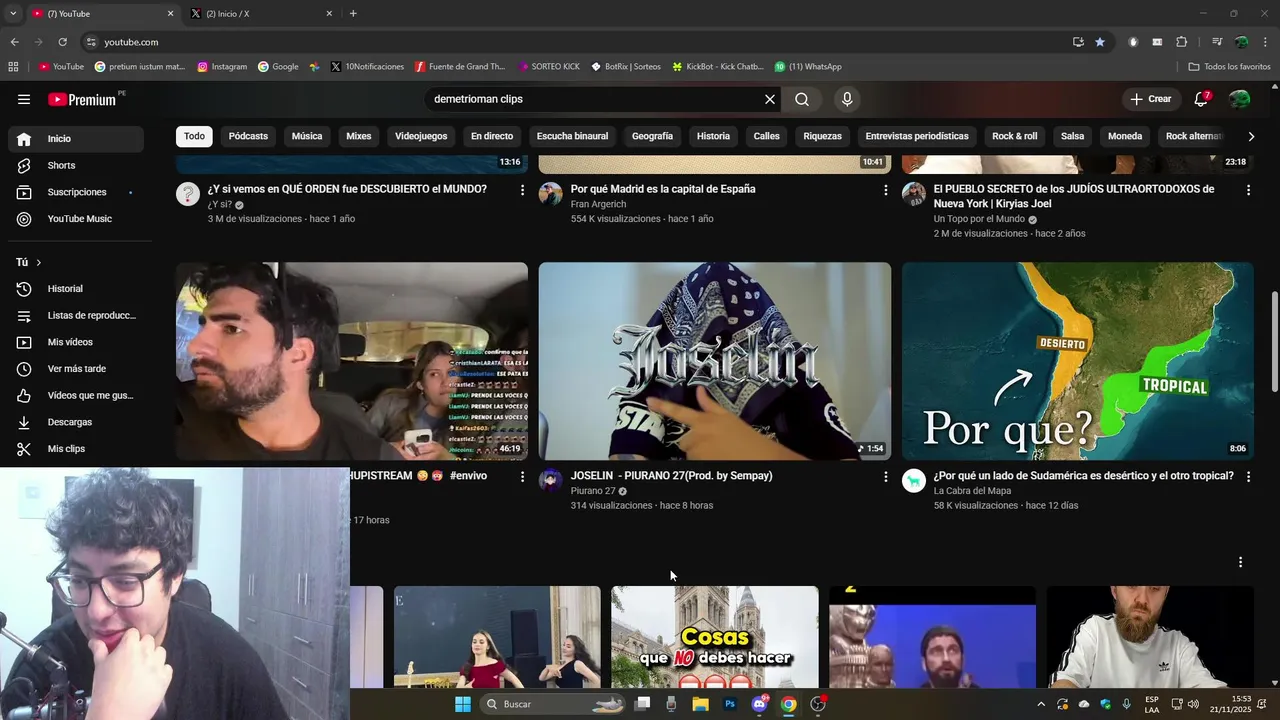Expand the Tú section chevron
Image resolution: width=1280 pixels, height=720 pixels.
pos(38,262)
